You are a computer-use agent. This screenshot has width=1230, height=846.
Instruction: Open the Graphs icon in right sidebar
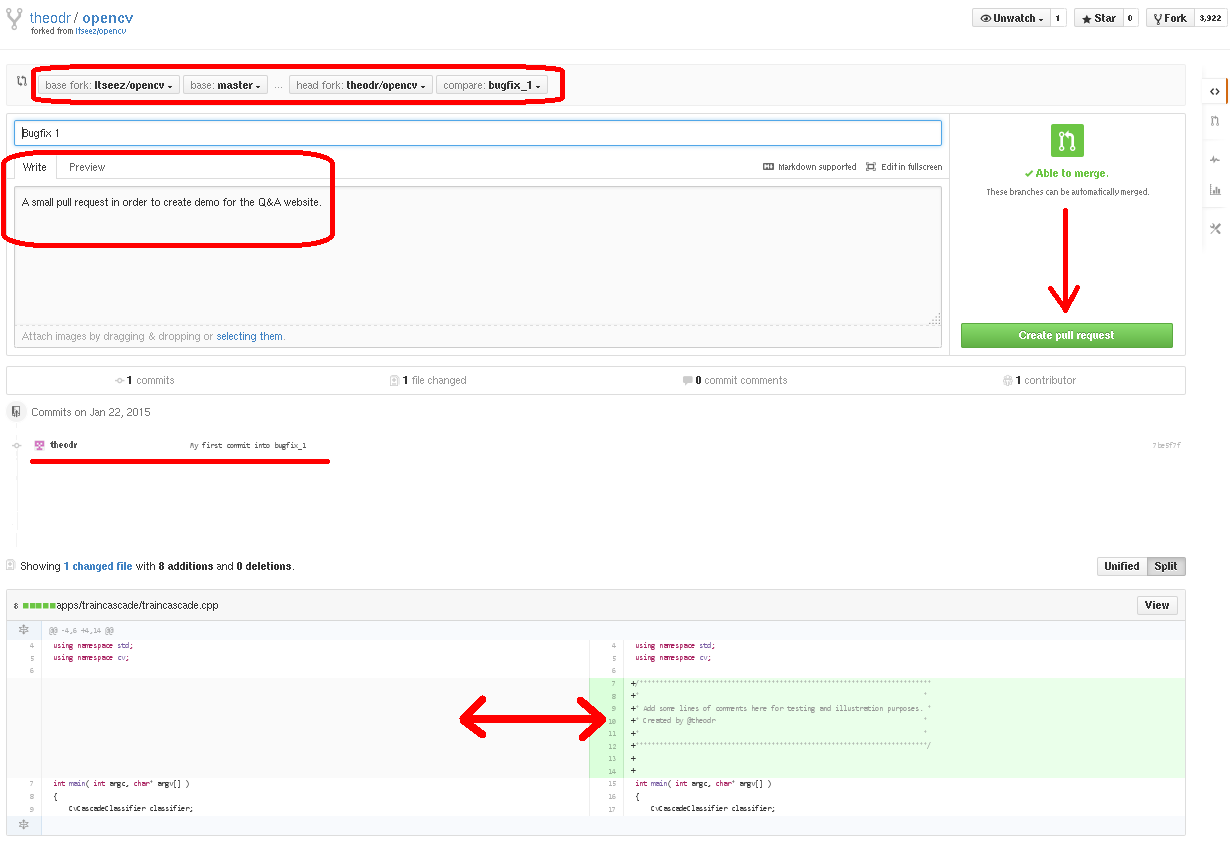click(1215, 190)
